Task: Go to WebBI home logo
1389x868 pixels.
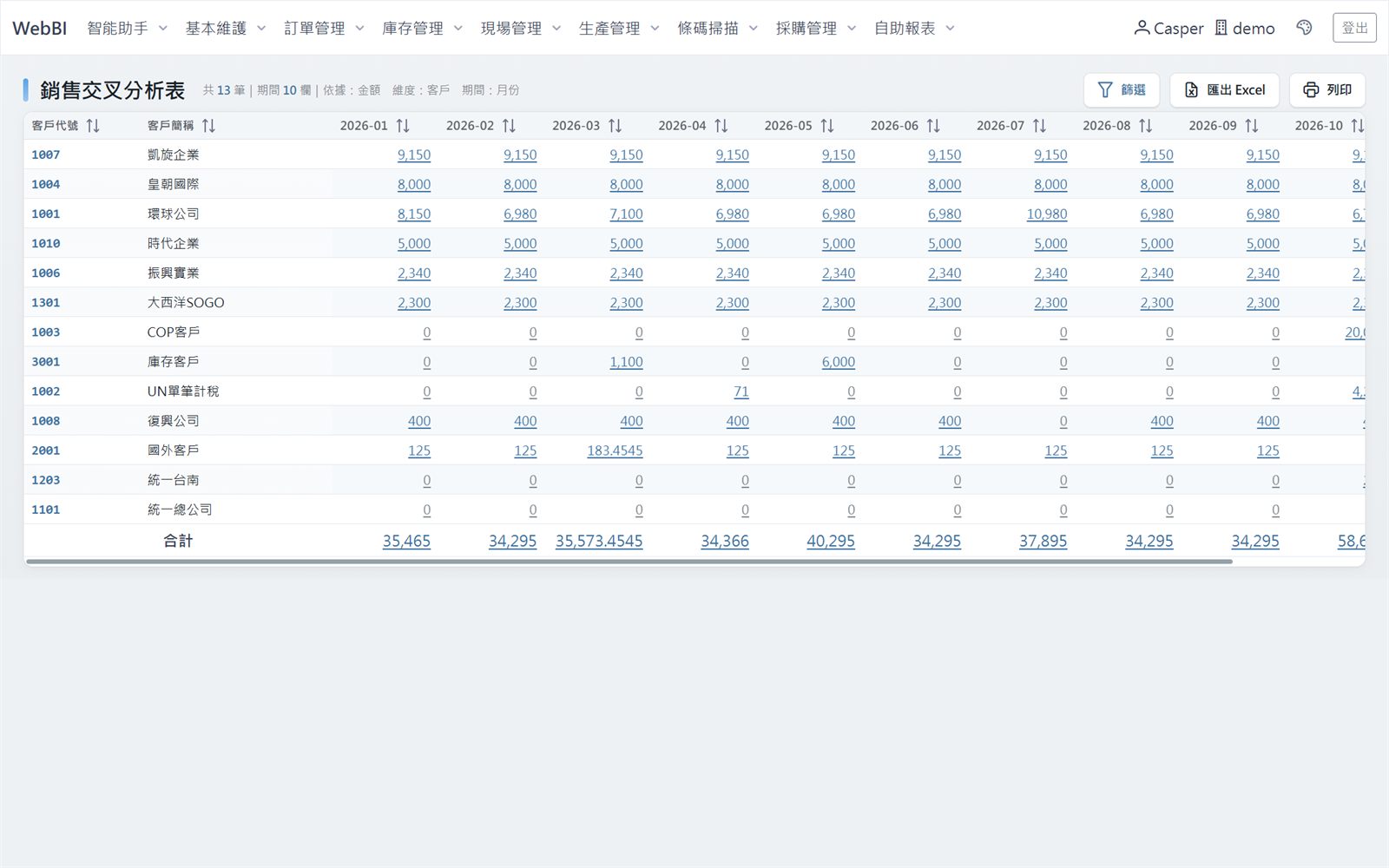Action: [39, 28]
